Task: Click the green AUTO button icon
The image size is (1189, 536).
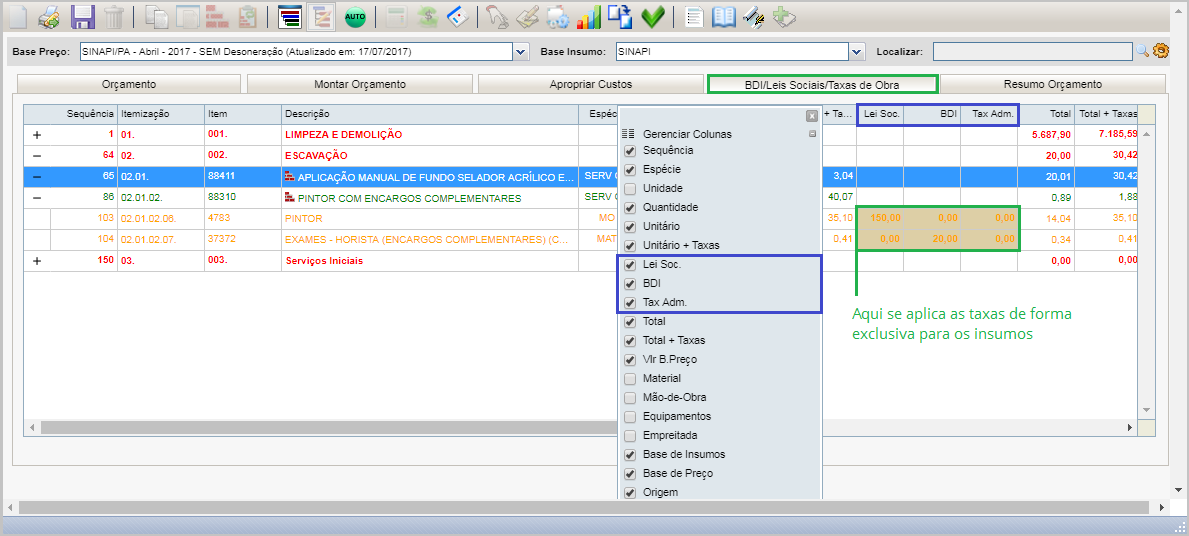Action: pos(355,17)
